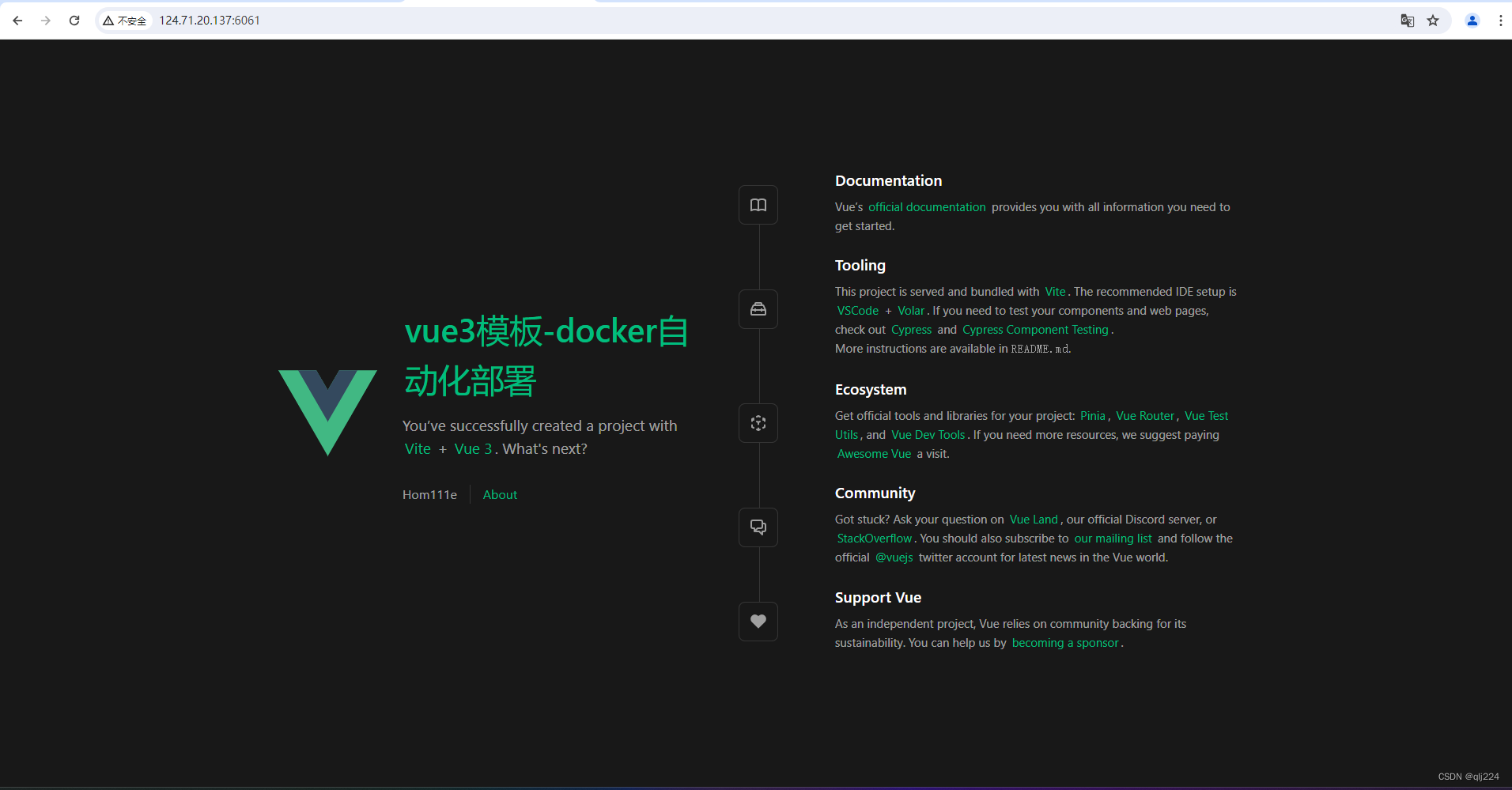
Task: Open the Vite link under the heading
Action: point(418,449)
